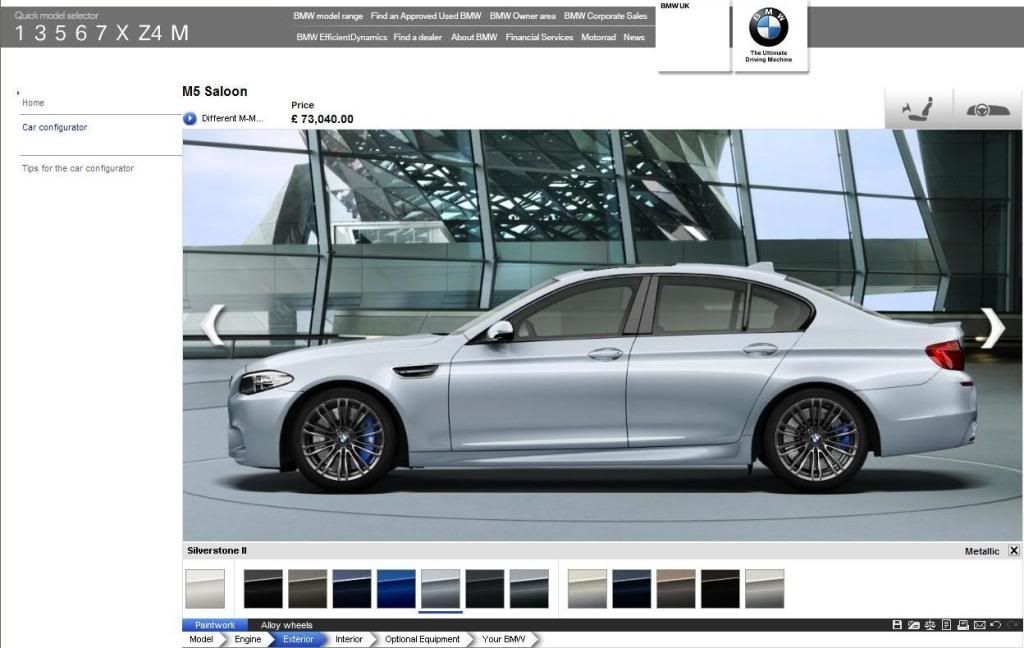This screenshot has width=1024, height=648.
Task: Open the compare scales icon
Action: (930, 625)
